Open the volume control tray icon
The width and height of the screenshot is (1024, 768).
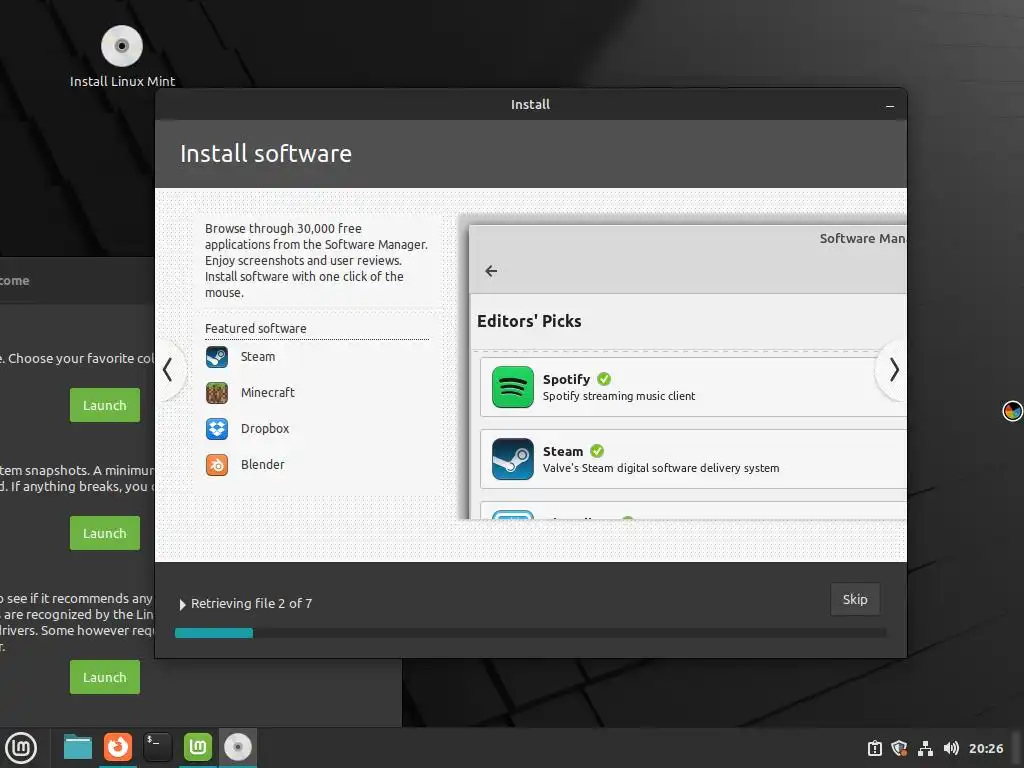click(x=951, y=748)
